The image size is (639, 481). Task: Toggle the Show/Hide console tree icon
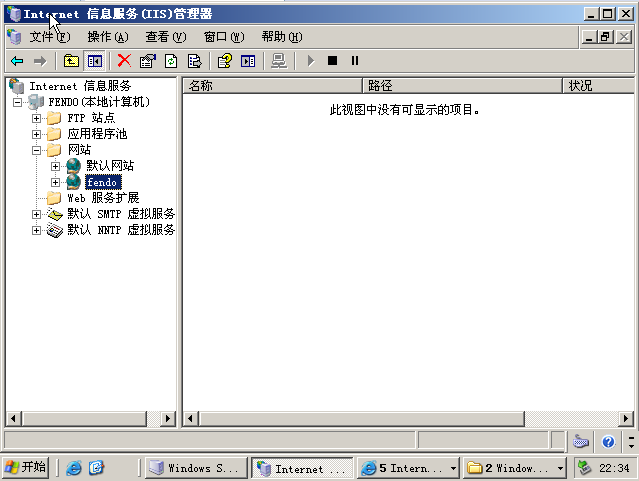pyautogui.click(x=95, y=61)
